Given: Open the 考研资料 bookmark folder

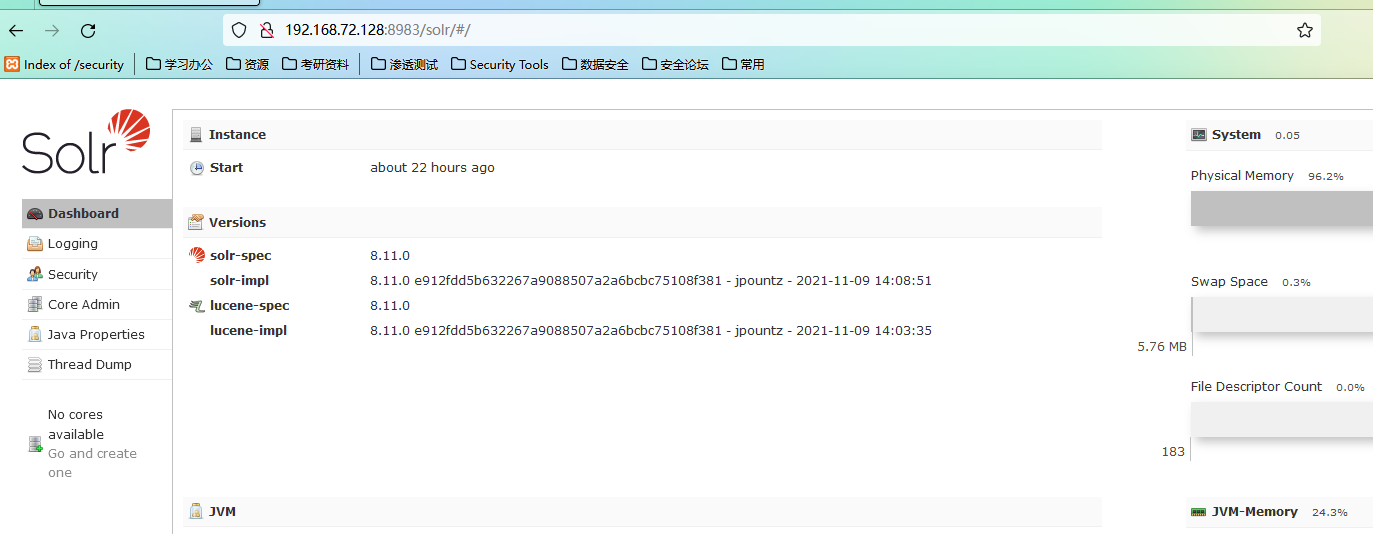Looking at the screenshot, I should pos(316,64).
